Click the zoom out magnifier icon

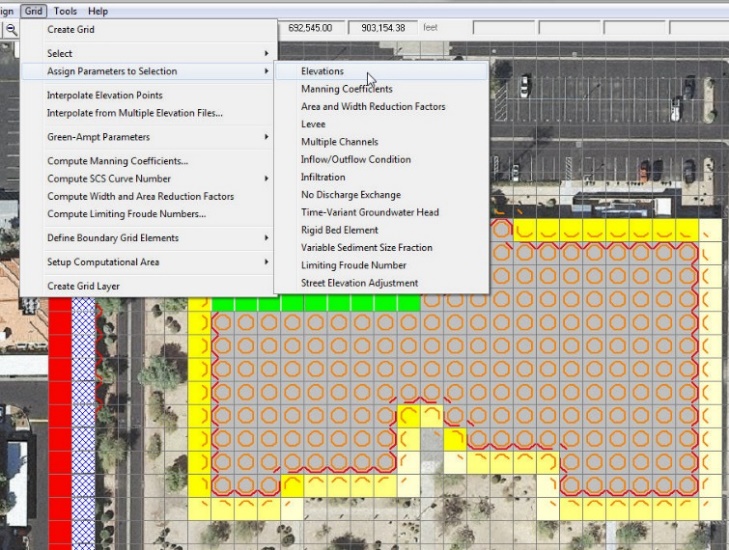pyautogui.click(x=11, y=30)
